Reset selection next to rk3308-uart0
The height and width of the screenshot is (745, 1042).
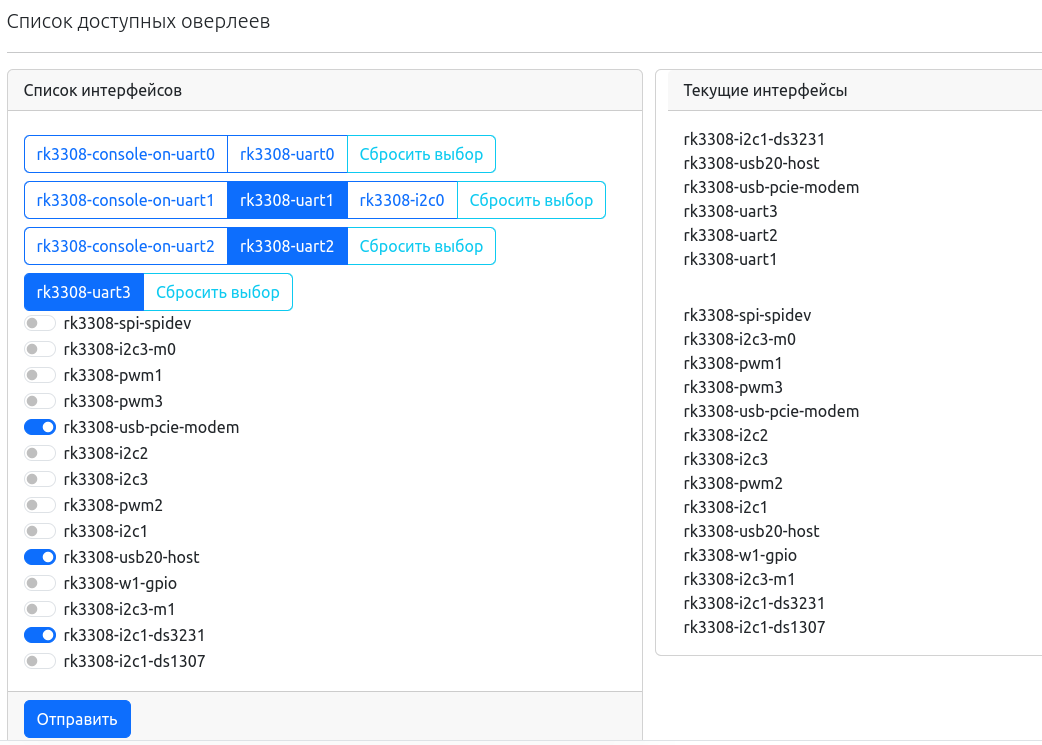point(421,154)
